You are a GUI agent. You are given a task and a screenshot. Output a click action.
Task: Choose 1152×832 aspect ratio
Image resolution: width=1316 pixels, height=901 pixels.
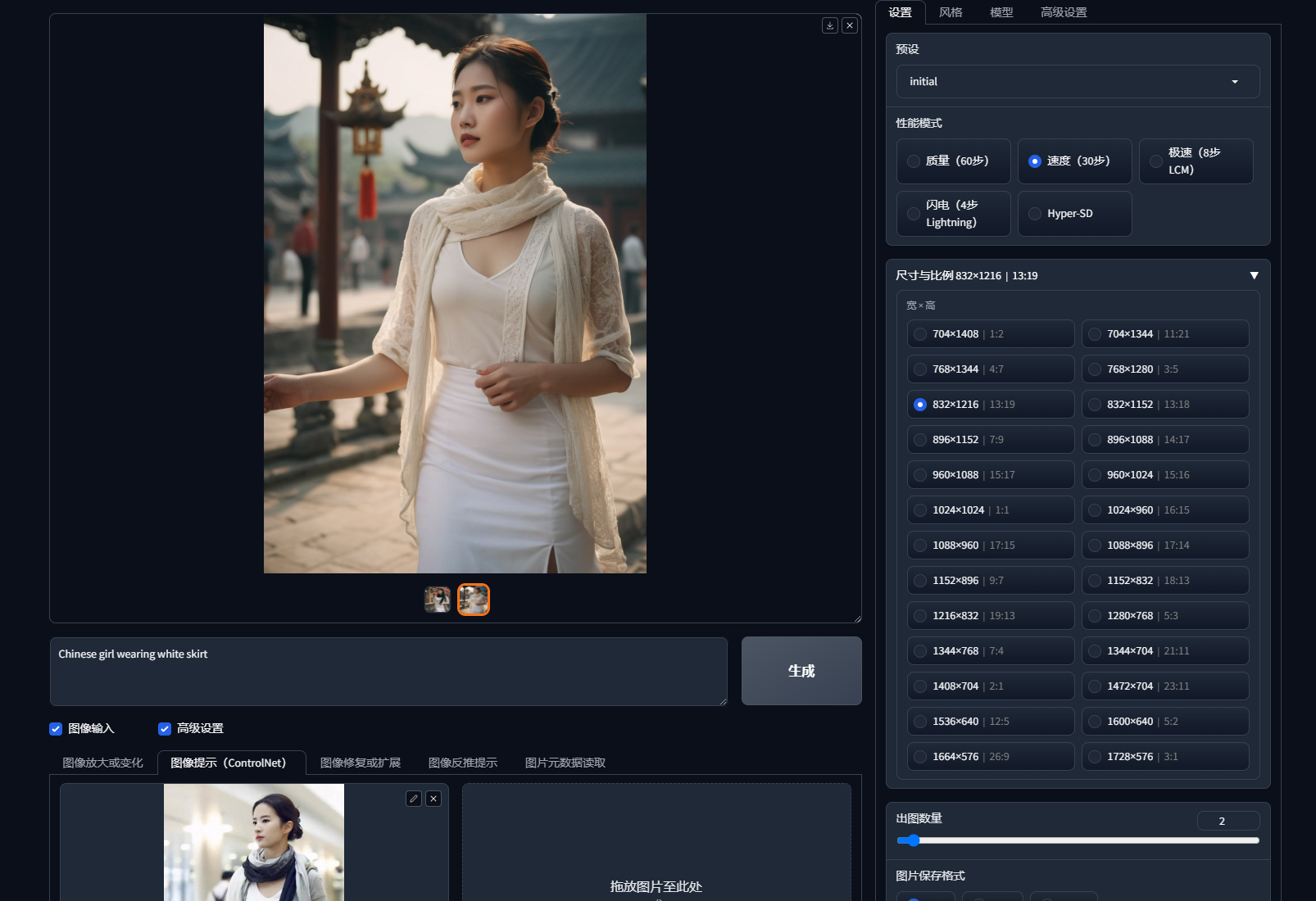1165,581
